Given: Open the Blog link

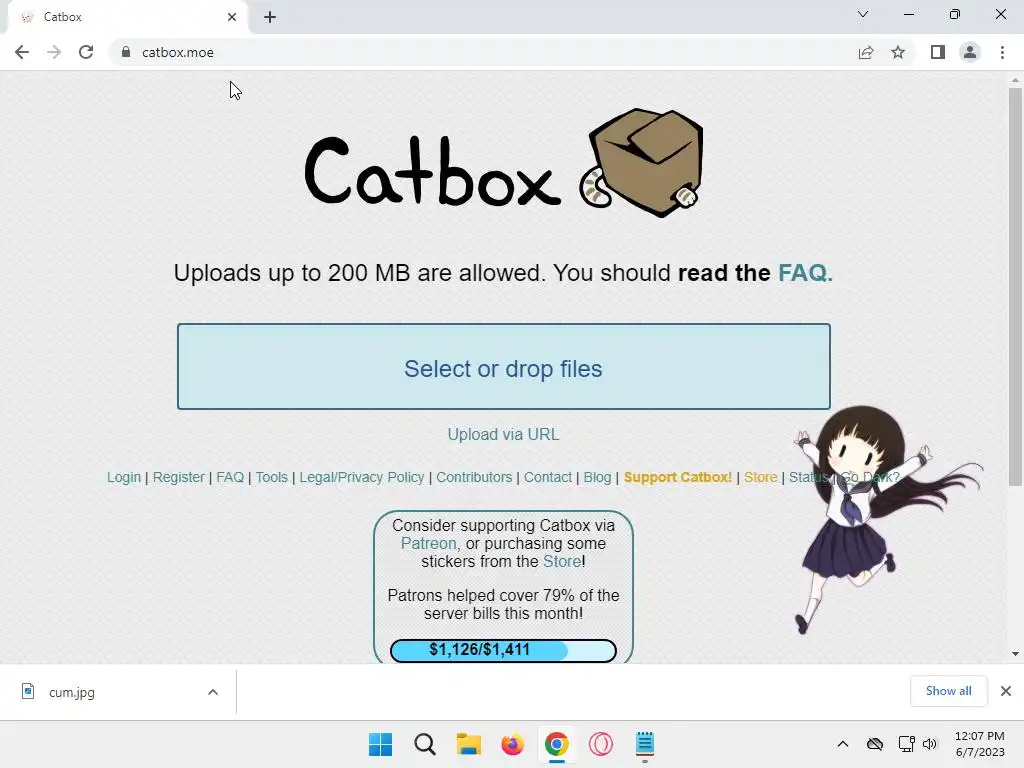Looking at the screenshot, I should [598, 477].
